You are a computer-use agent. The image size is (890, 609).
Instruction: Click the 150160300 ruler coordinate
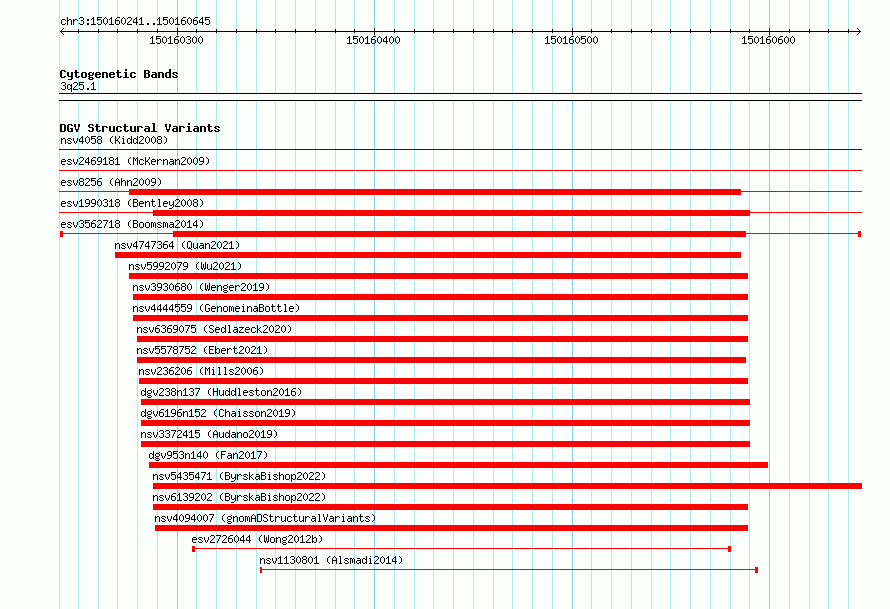pyautogui.click(x=176, y=40)
